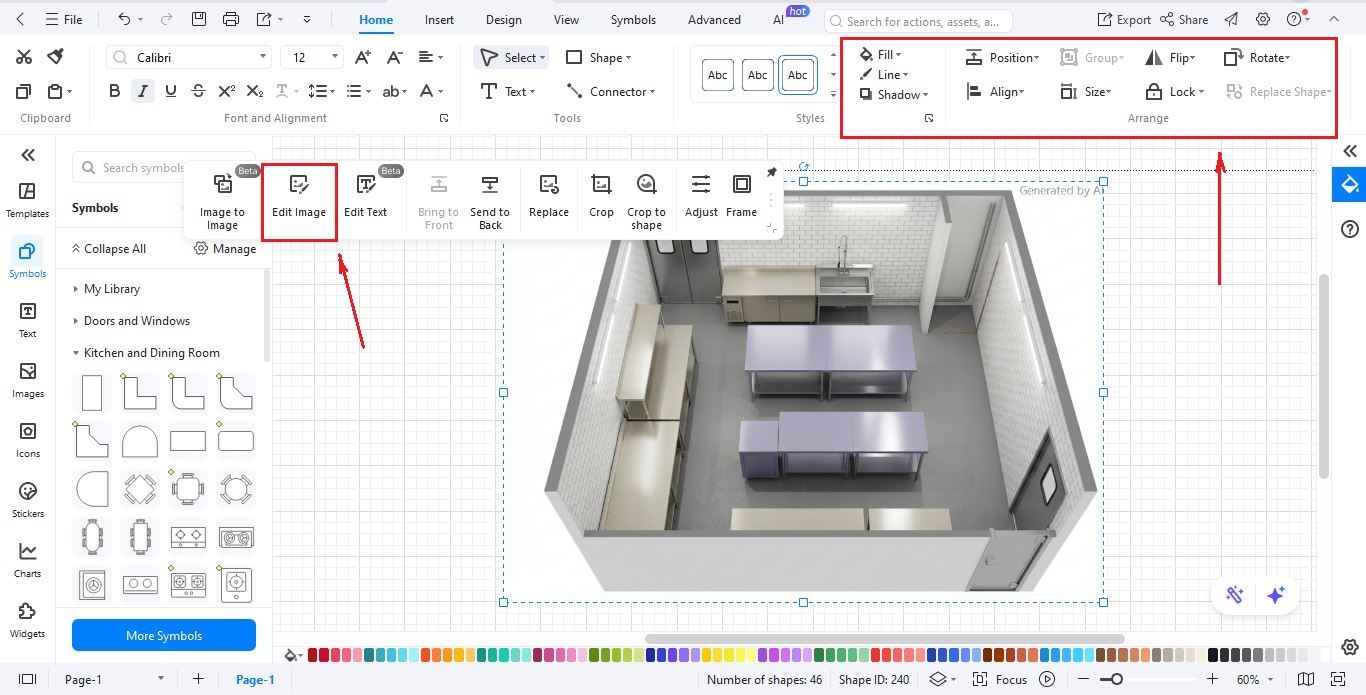Viewport: 1366px width, 695px height.
Task: Toggle bold formatting
Action: [x=114, y=90]
